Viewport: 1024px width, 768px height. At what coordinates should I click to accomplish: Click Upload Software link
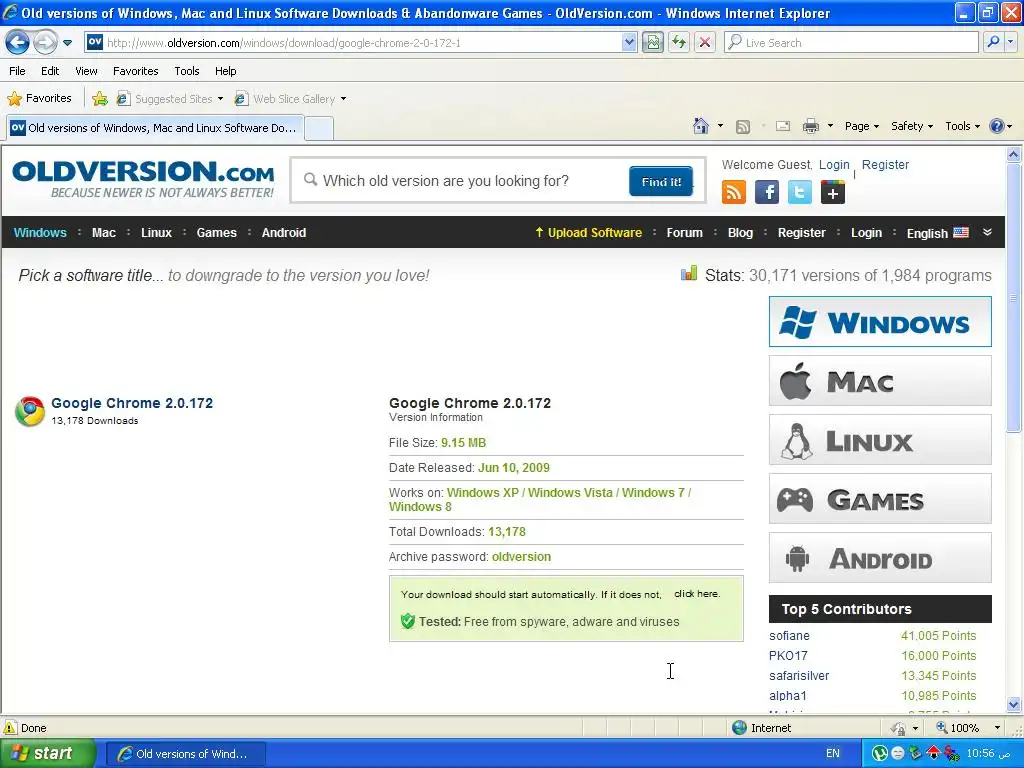588,232
